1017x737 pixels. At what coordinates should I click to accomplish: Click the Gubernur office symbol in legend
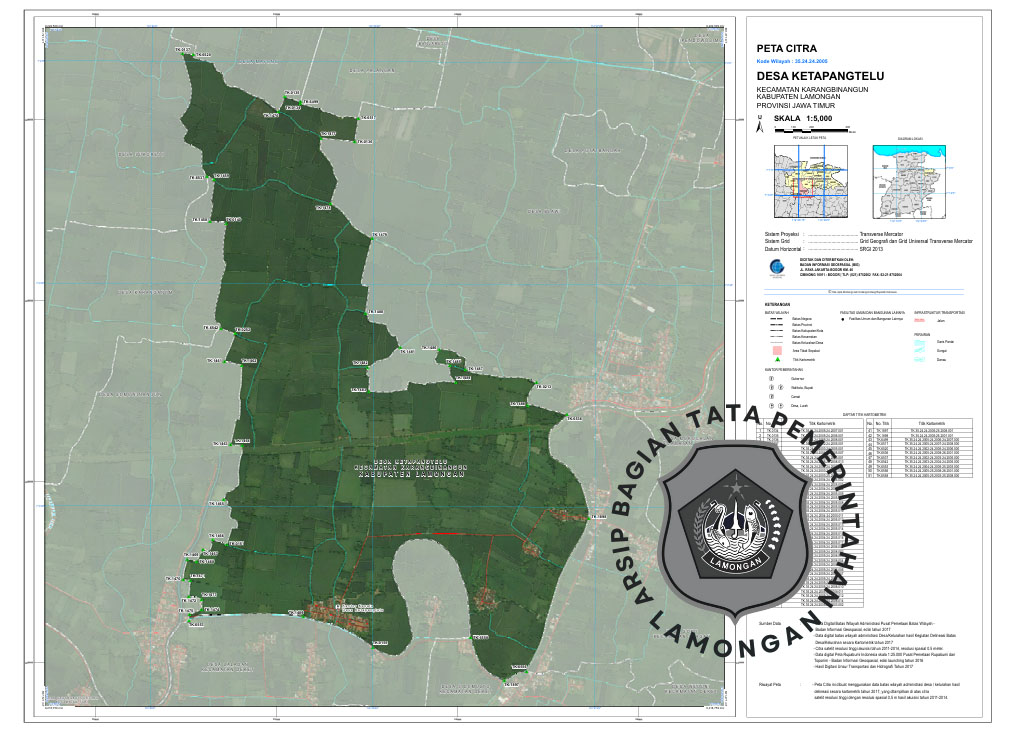771,380
